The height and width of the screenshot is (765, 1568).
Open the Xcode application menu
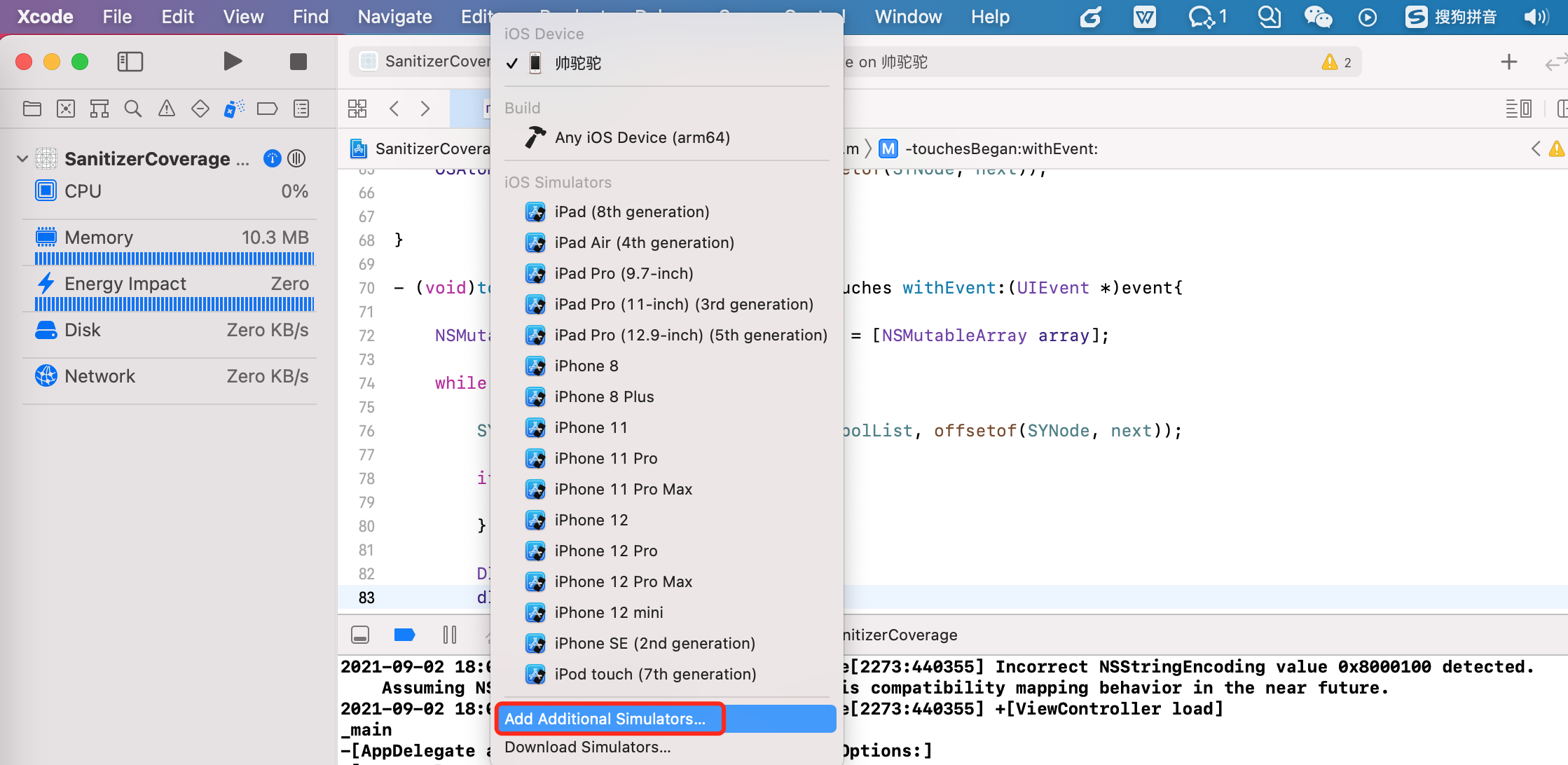pyautogui.click(x=45, y=17)
